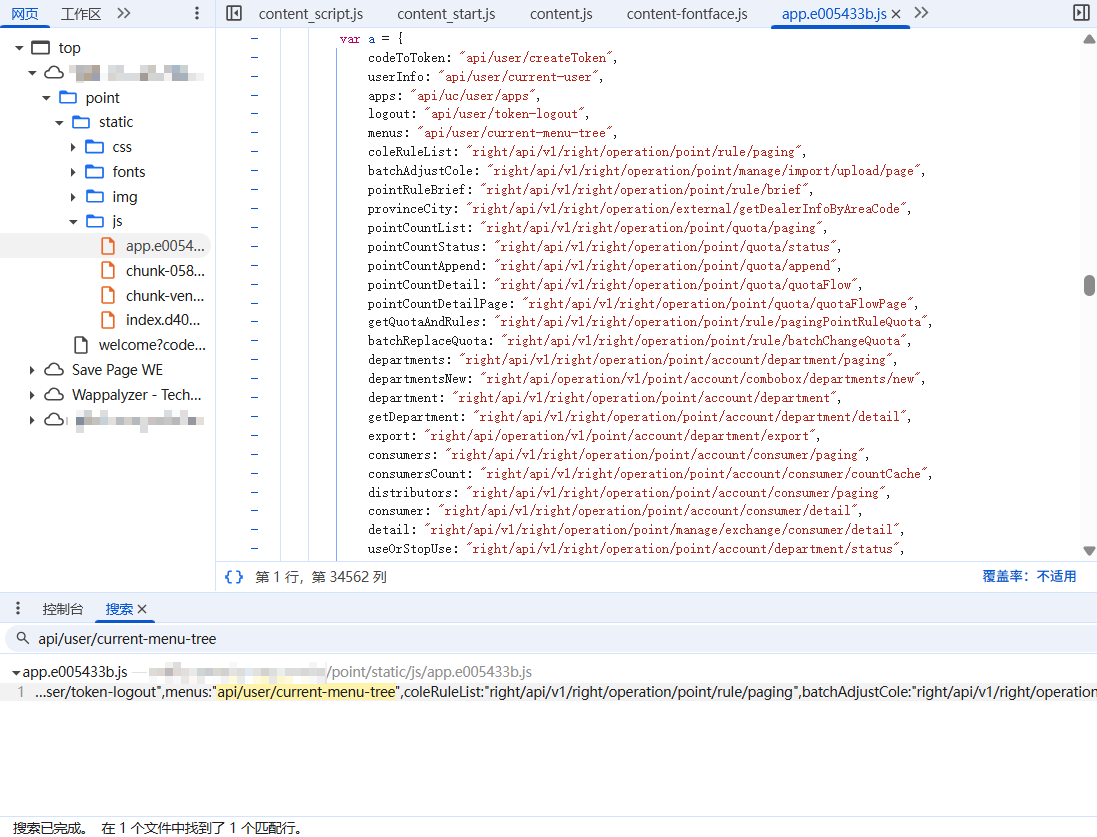The height and width of the screenshot is (837, 1097).
Task: Switch to the 控制台 drawer tab
Action: [x=62, y=609]
